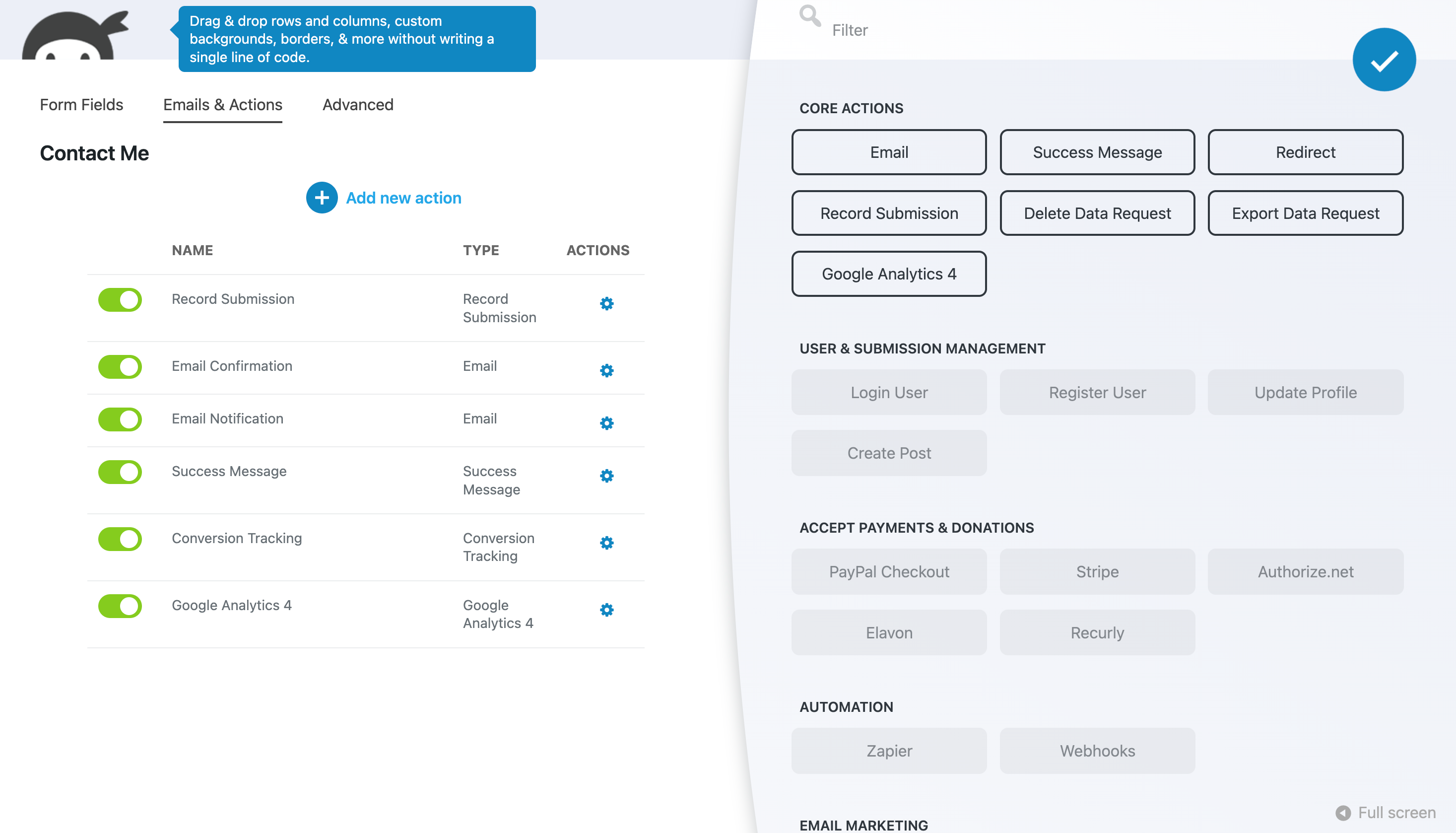Switch to the Form Fields tab
Image resolution: width=1456 pixels, height=833 pixels.
click(x=81, y=105)
